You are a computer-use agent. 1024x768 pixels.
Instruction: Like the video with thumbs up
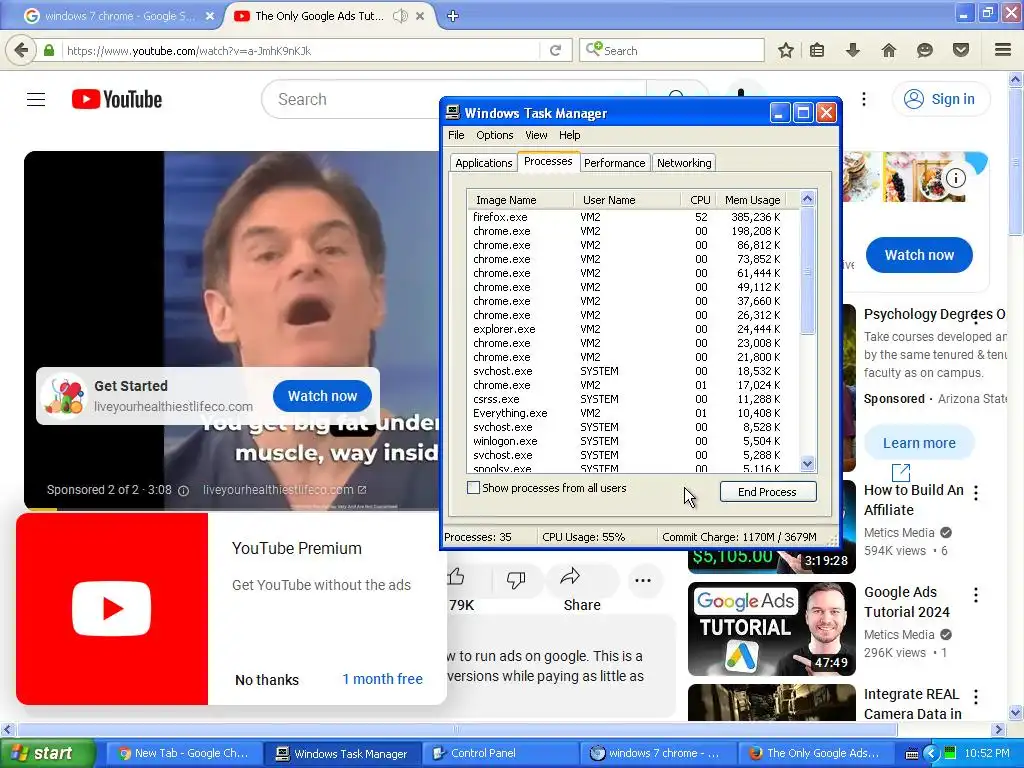[x=456, y=577]
